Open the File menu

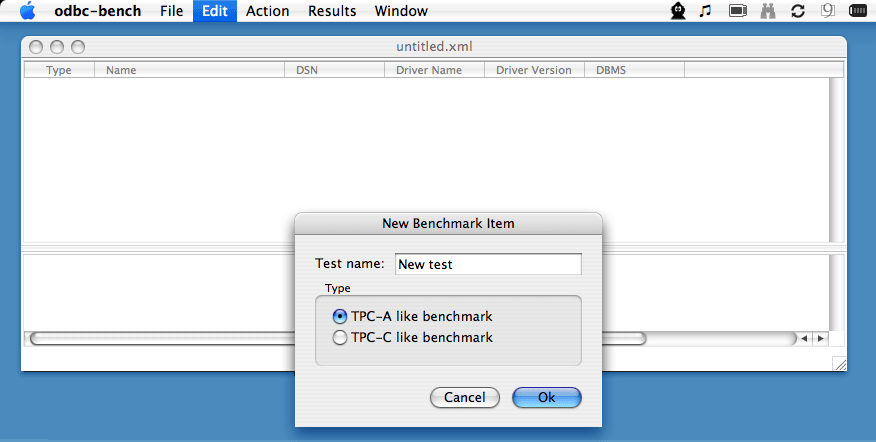(171, 11)
